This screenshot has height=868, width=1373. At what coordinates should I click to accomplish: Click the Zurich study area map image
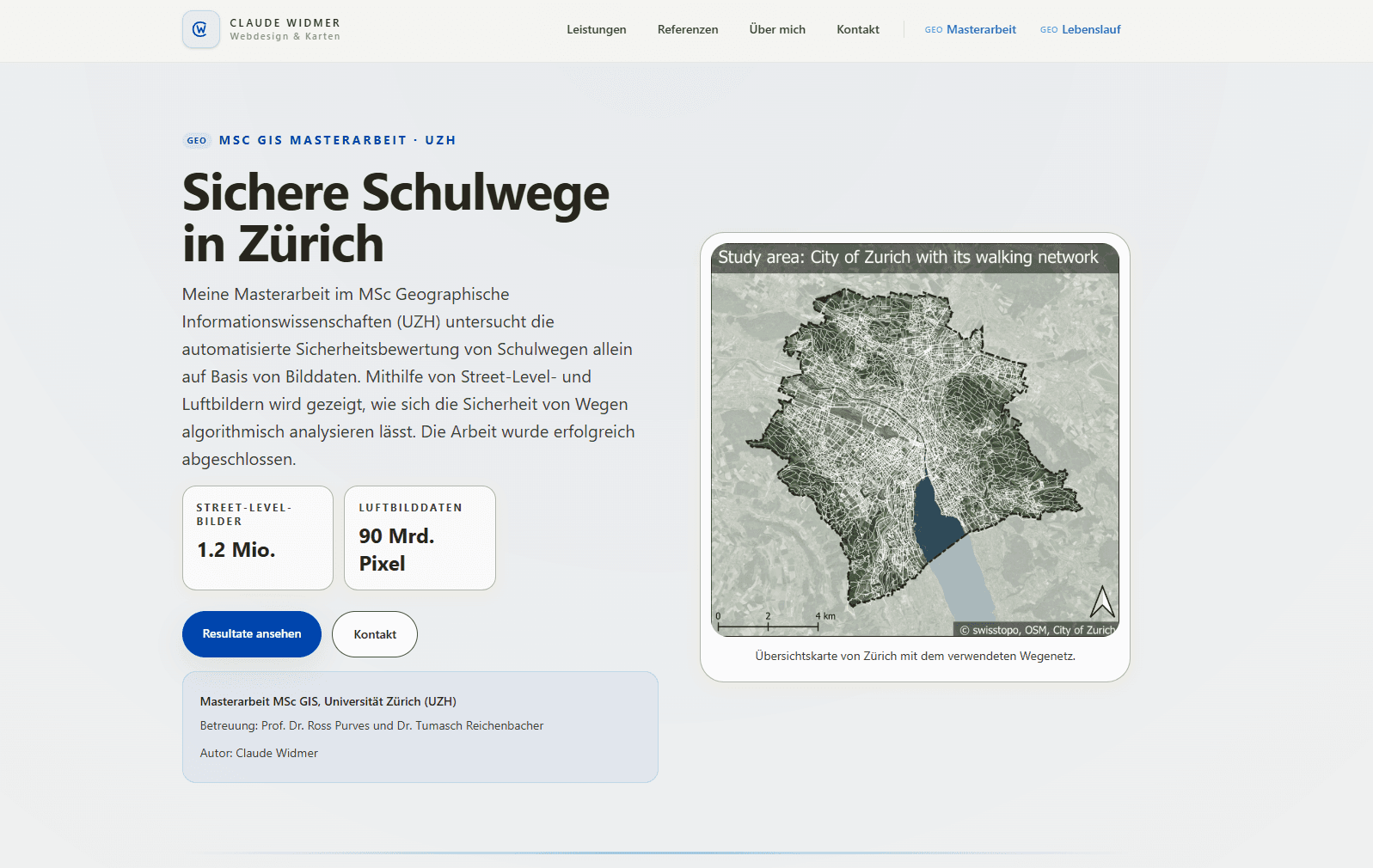(x=915, y=440)
